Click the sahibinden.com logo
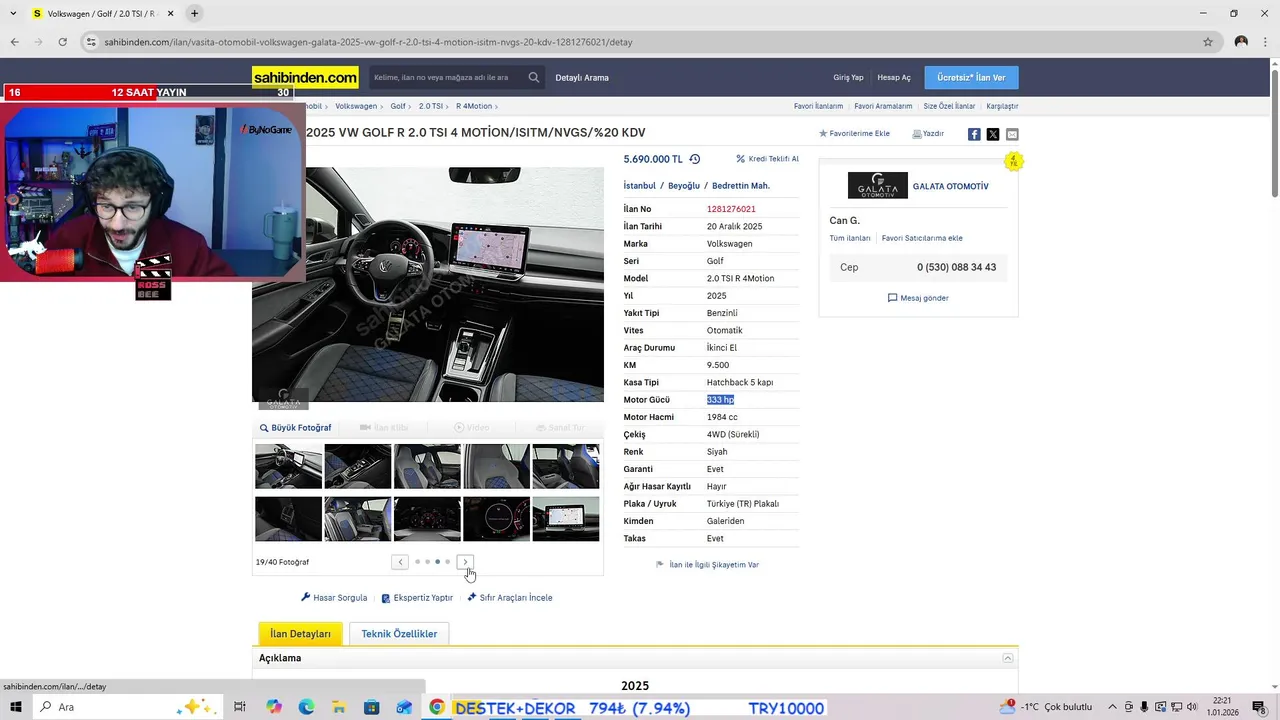 (x=305, y=77)
